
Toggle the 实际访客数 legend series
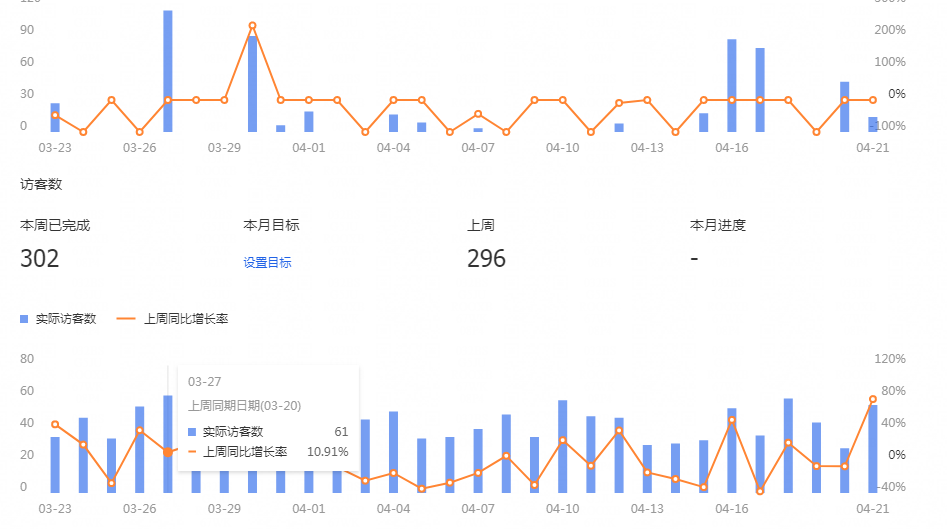pos(58,319)
